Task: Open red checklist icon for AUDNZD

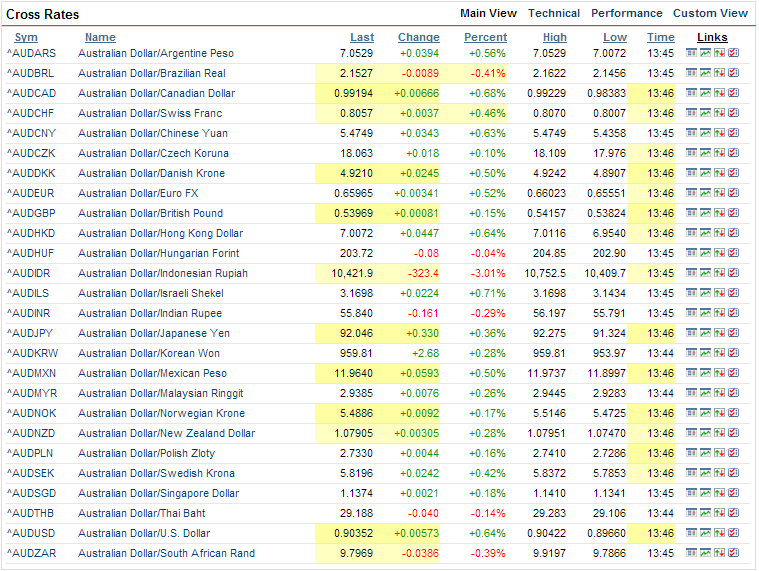Action: click(x=733, y=433)
